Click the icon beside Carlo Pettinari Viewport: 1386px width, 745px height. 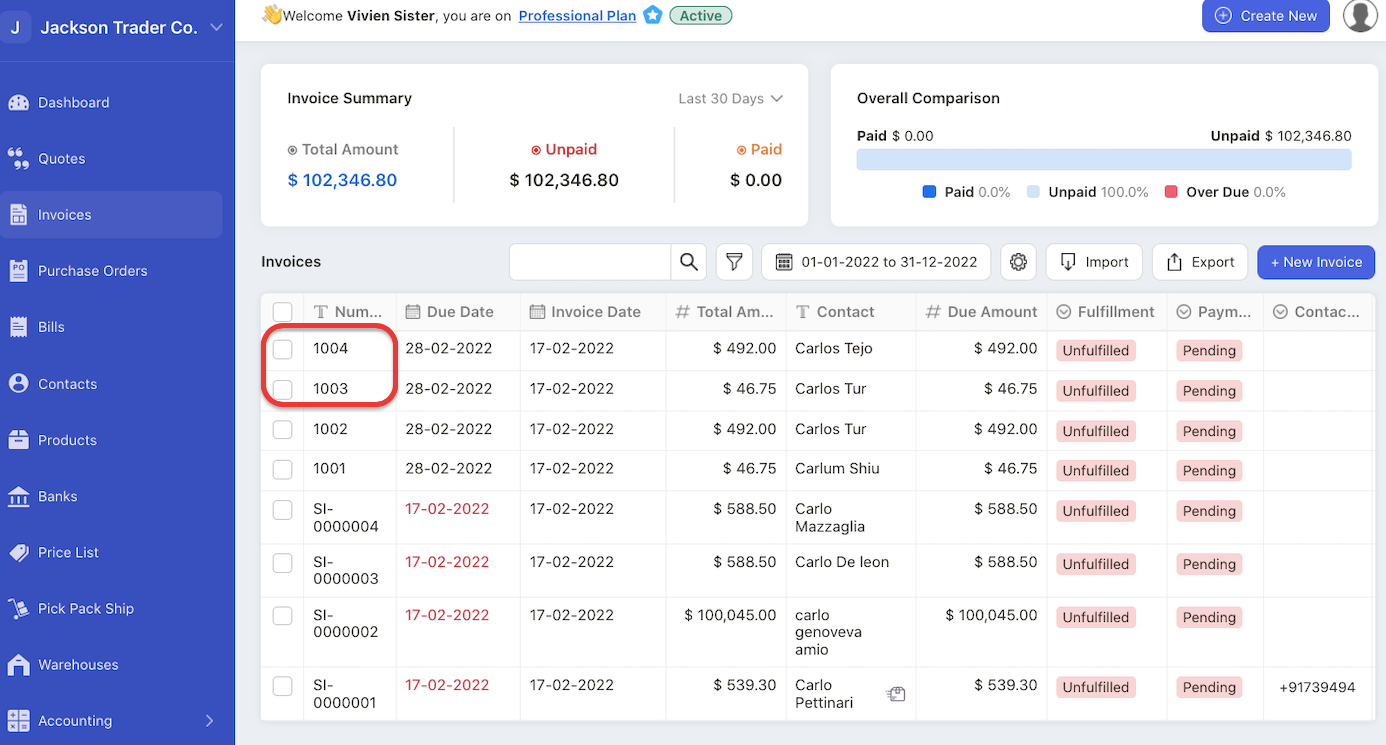[896, 694]
